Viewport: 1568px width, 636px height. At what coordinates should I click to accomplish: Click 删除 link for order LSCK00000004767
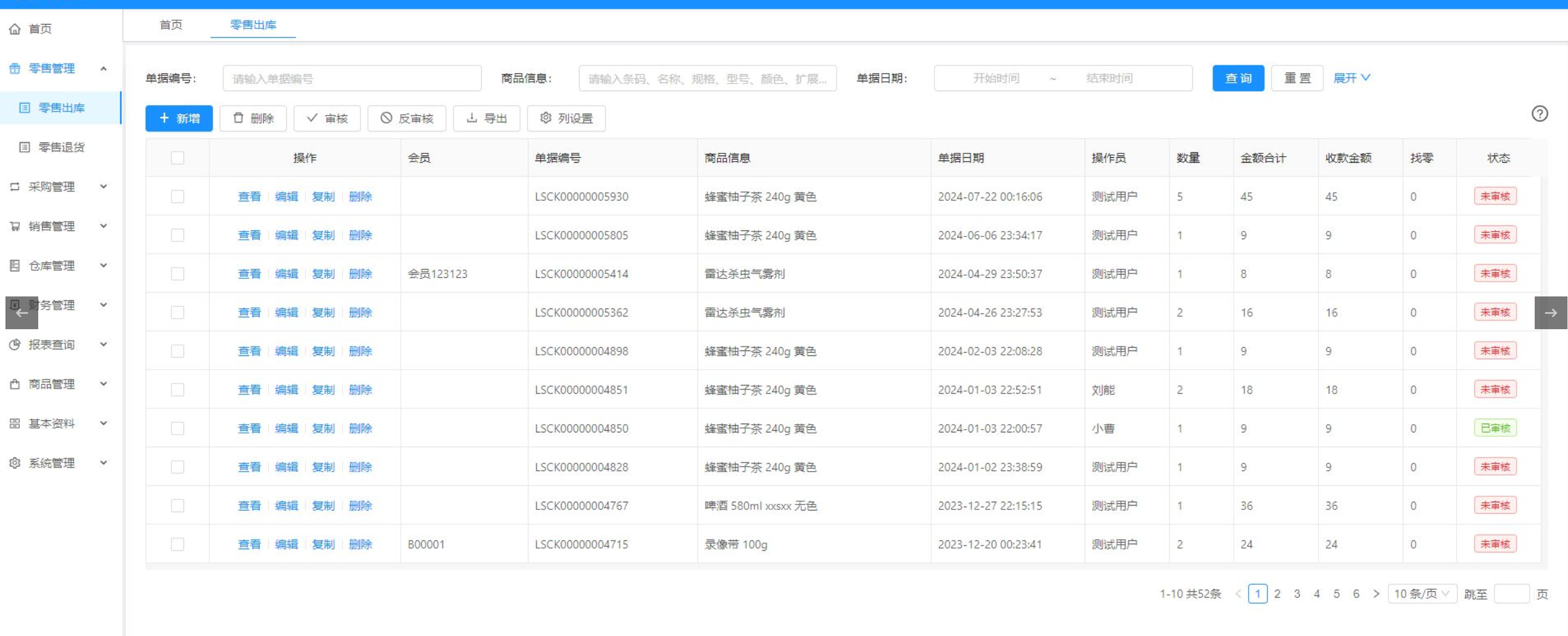point(360,506)
